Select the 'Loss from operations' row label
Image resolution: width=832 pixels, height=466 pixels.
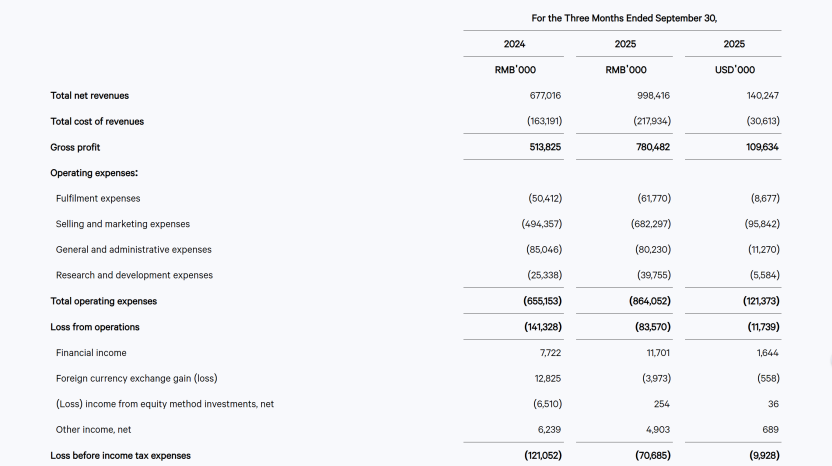click(x=95, y=327)
